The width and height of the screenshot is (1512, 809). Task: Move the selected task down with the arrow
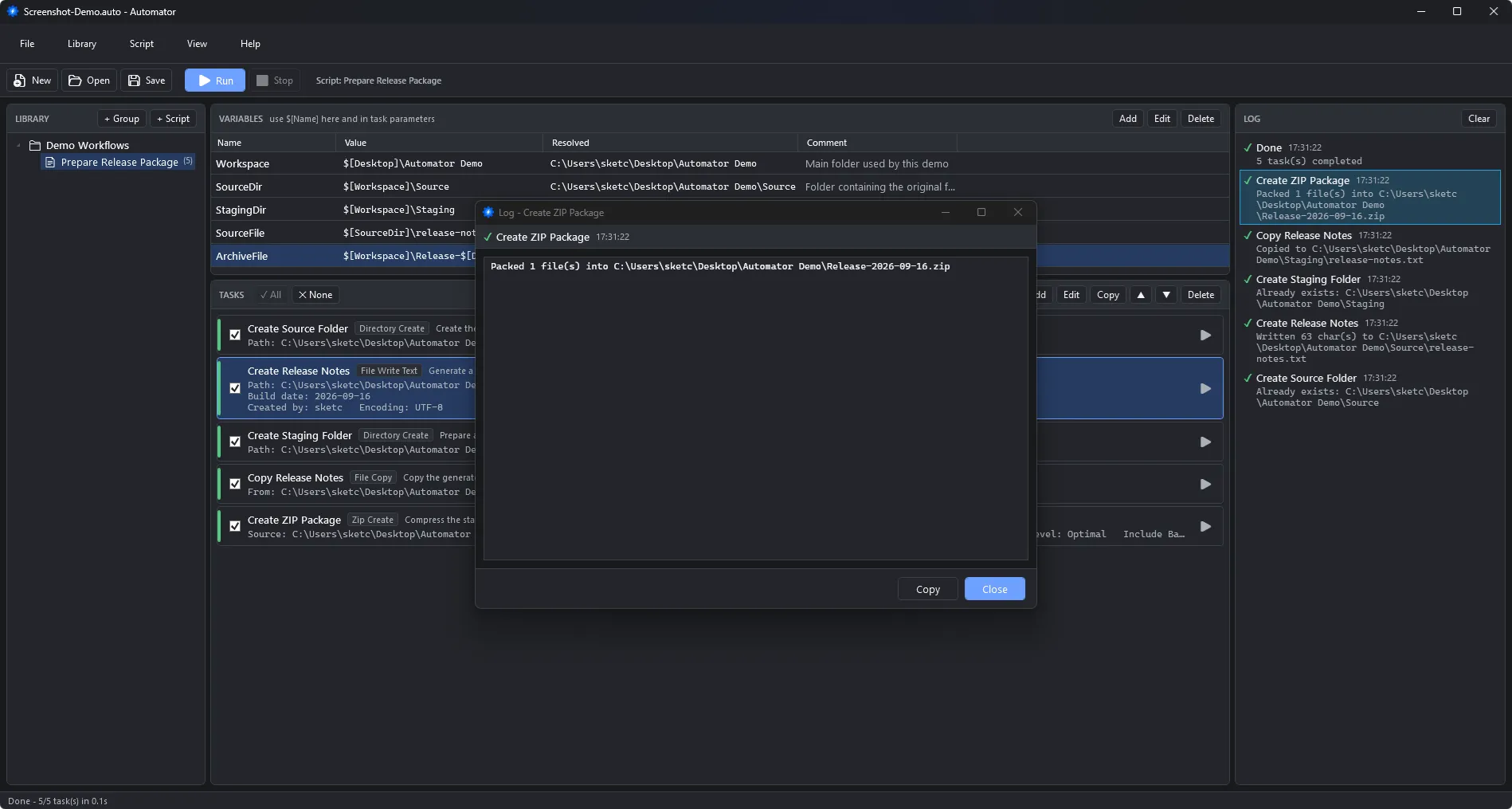click(1166, 295)
